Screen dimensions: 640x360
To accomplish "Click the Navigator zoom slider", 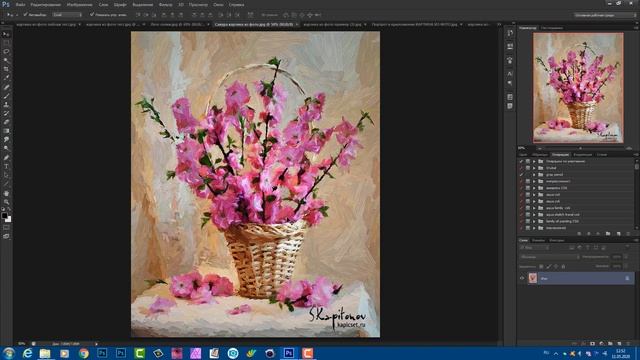I will [x=581, y=148].
